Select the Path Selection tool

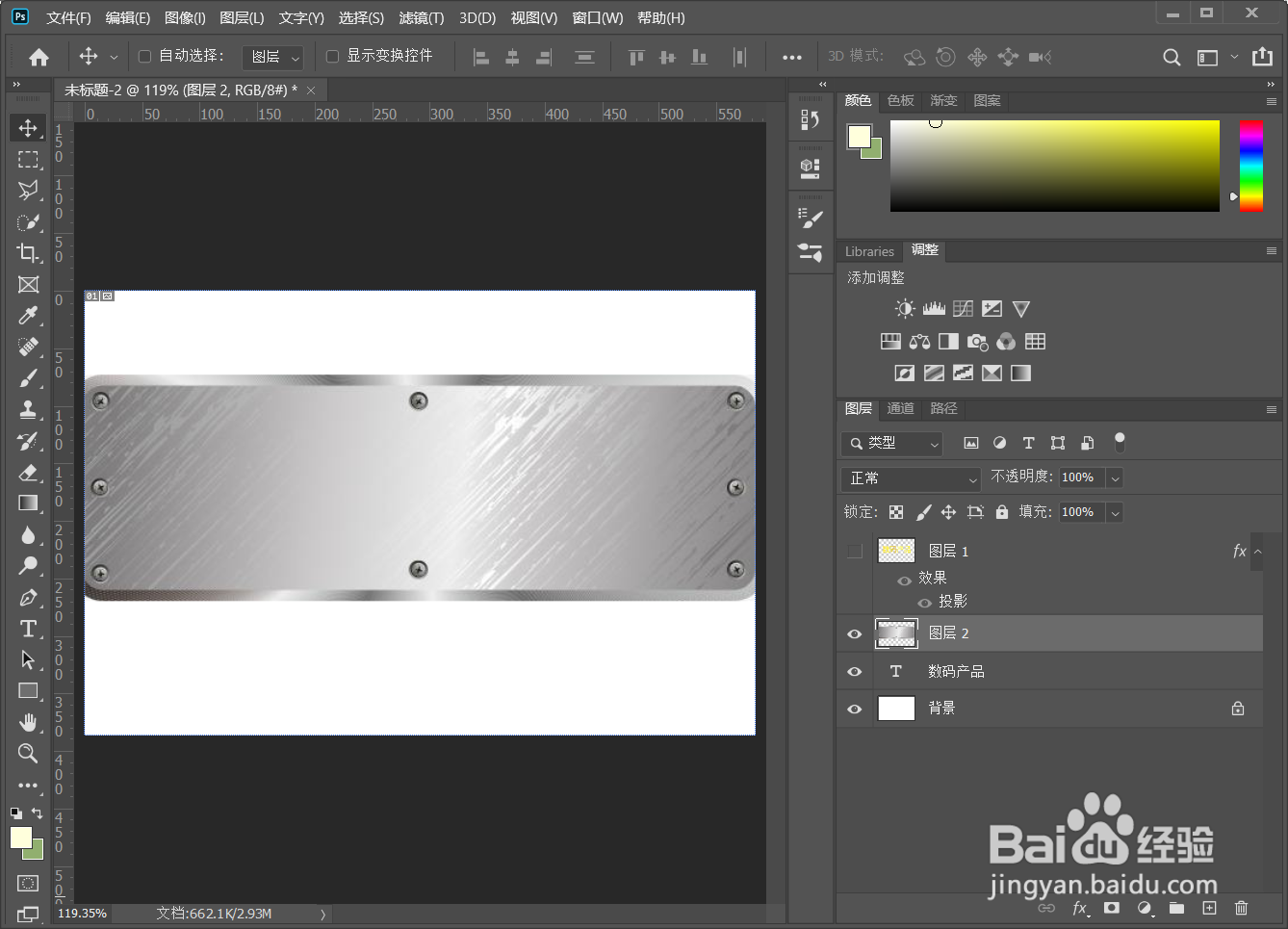pos(28,659)
